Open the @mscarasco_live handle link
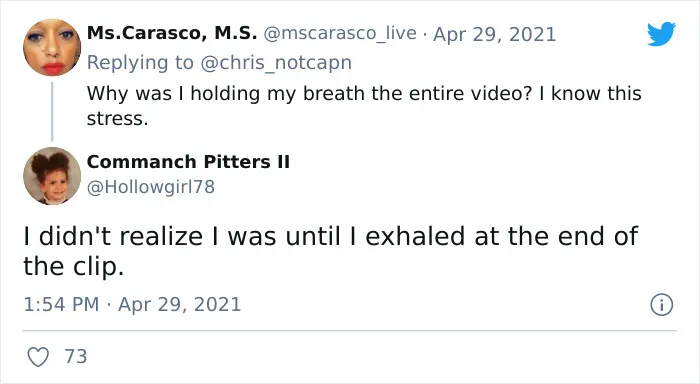 [340, 34]
